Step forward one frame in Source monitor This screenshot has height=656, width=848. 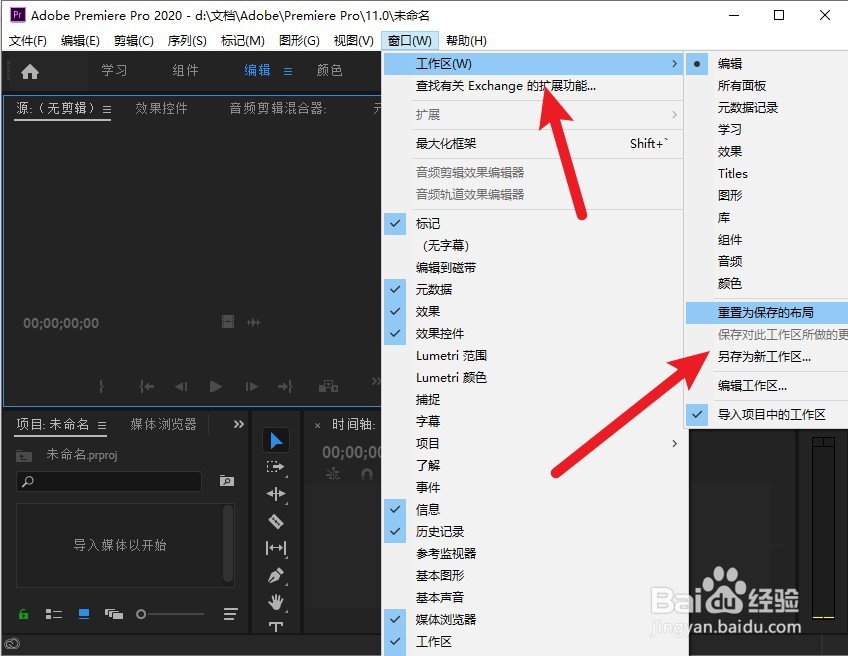coord(251,386)
